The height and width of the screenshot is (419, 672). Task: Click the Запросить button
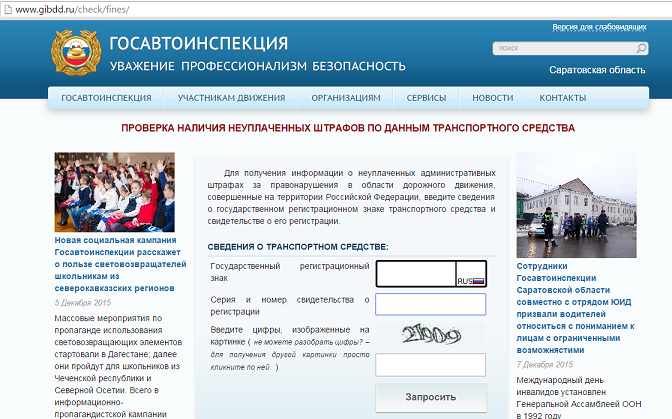tap(431, 397)
